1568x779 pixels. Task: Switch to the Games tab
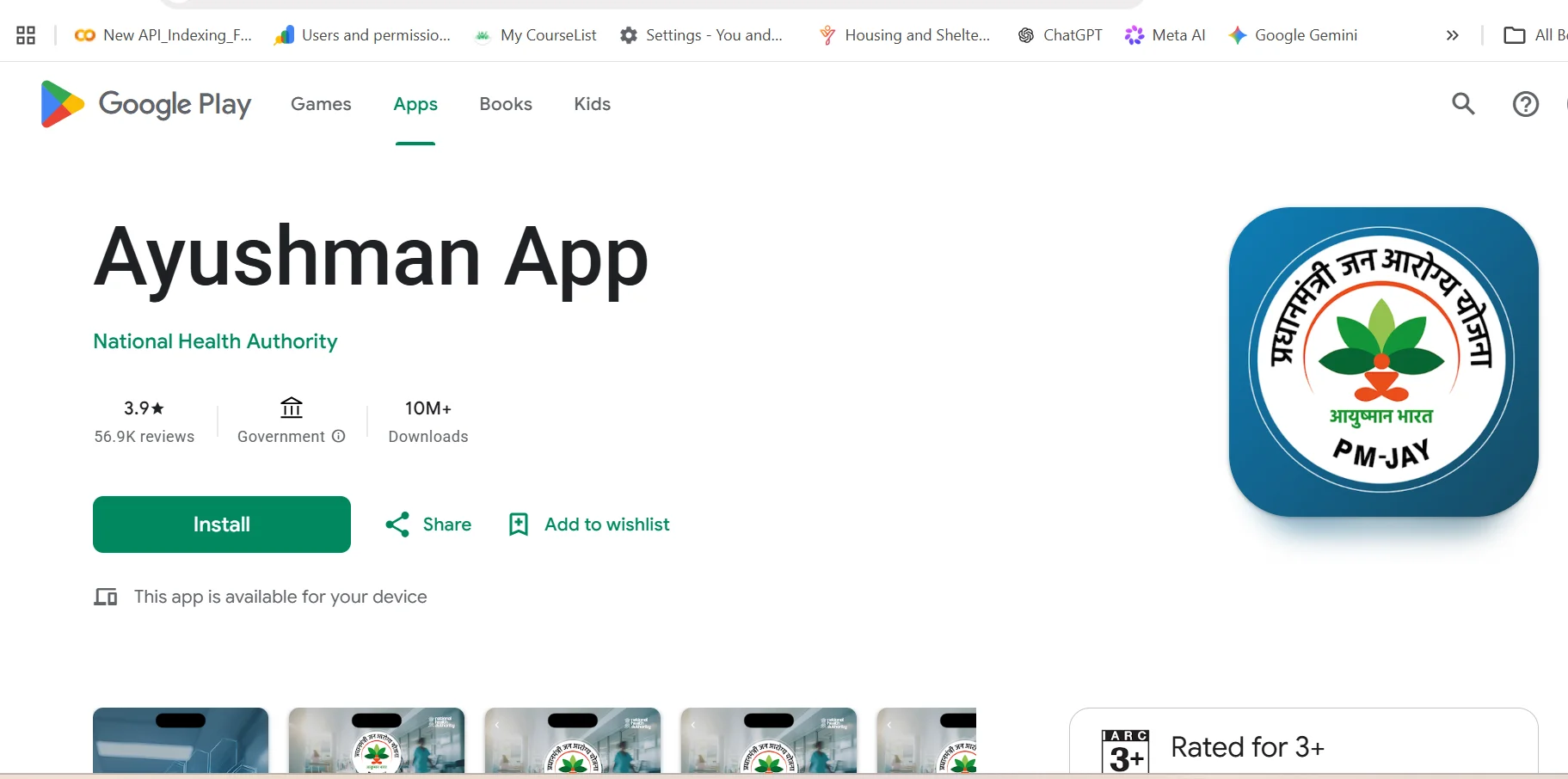tap(321, 104)
